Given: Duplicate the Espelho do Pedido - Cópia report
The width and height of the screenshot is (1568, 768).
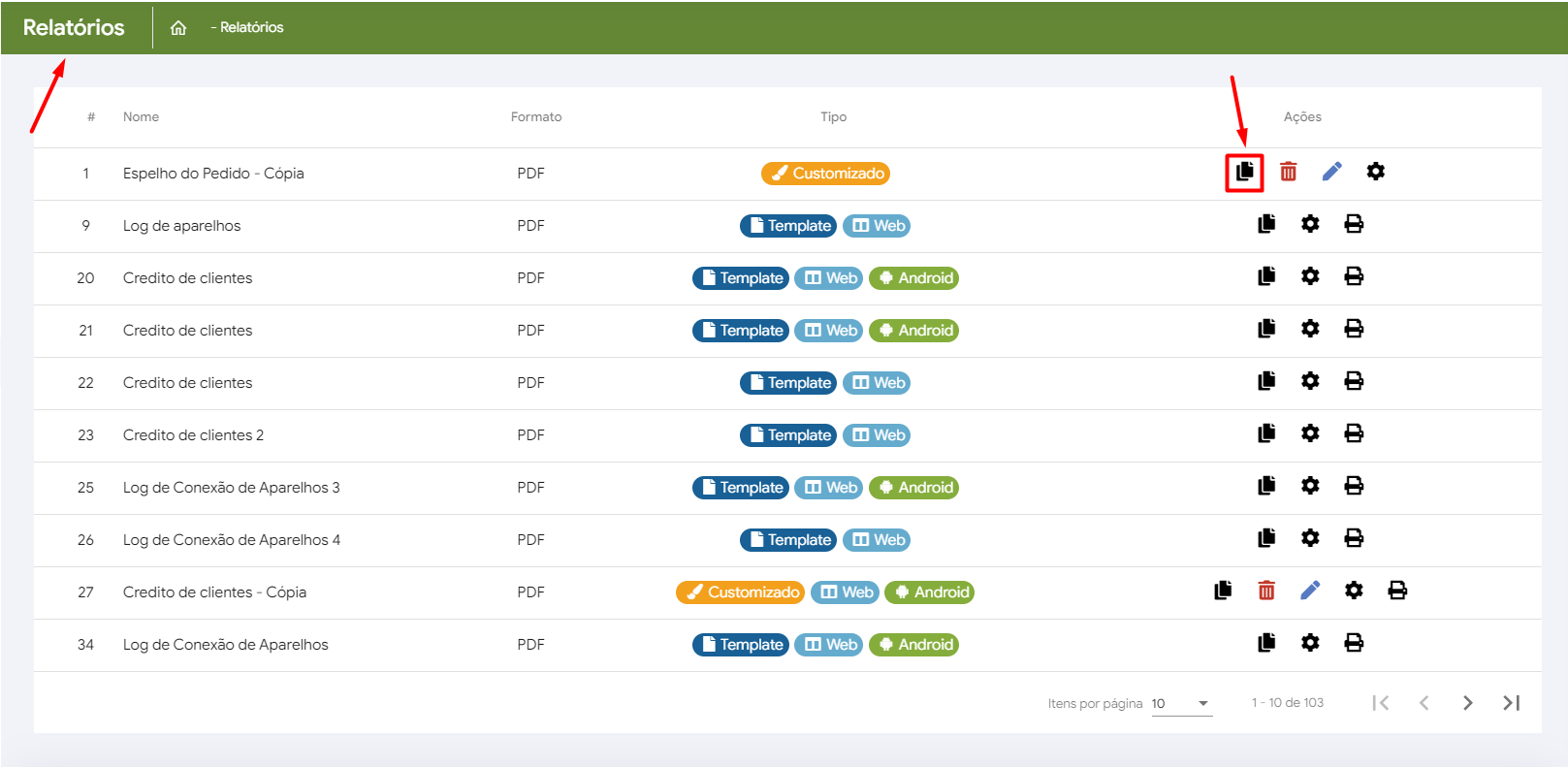Looking at the screenshot, I should (1244, 173).
